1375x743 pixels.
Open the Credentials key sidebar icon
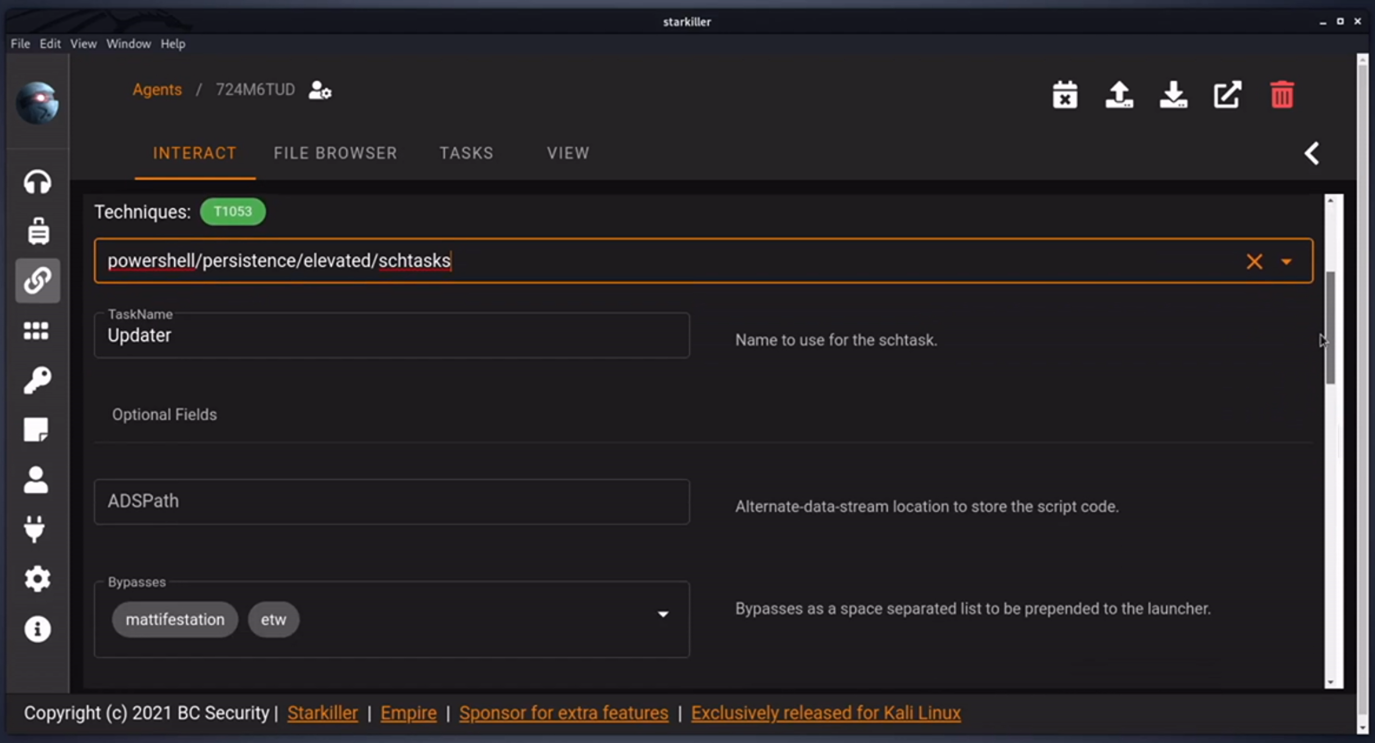click(x=37, y=380)
